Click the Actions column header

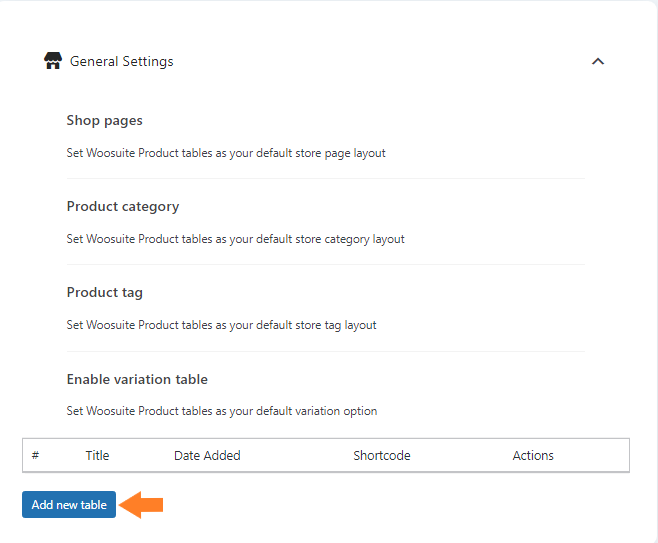(x=533, y=455)
